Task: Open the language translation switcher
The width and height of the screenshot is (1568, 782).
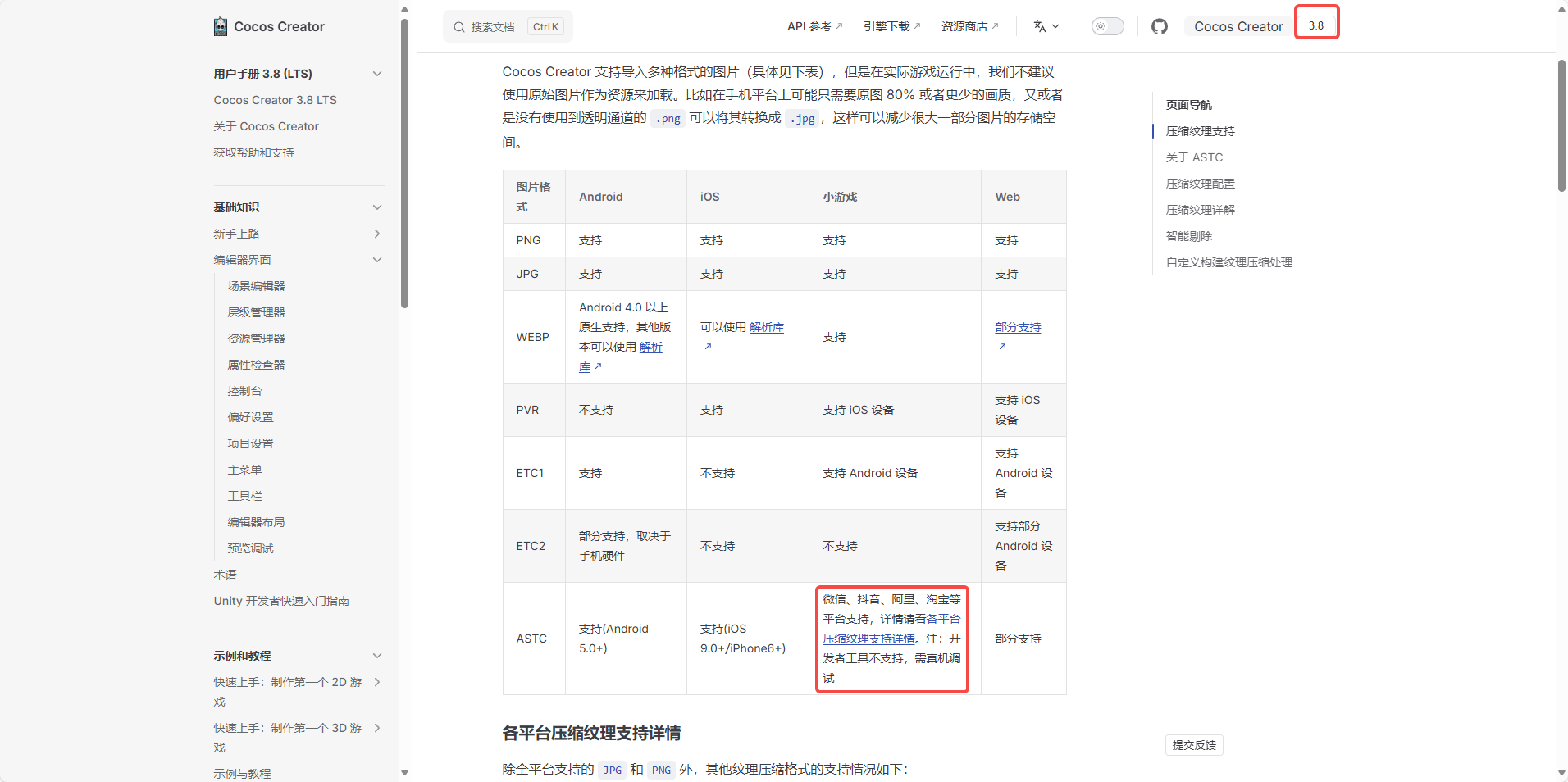Action: 1046,26
